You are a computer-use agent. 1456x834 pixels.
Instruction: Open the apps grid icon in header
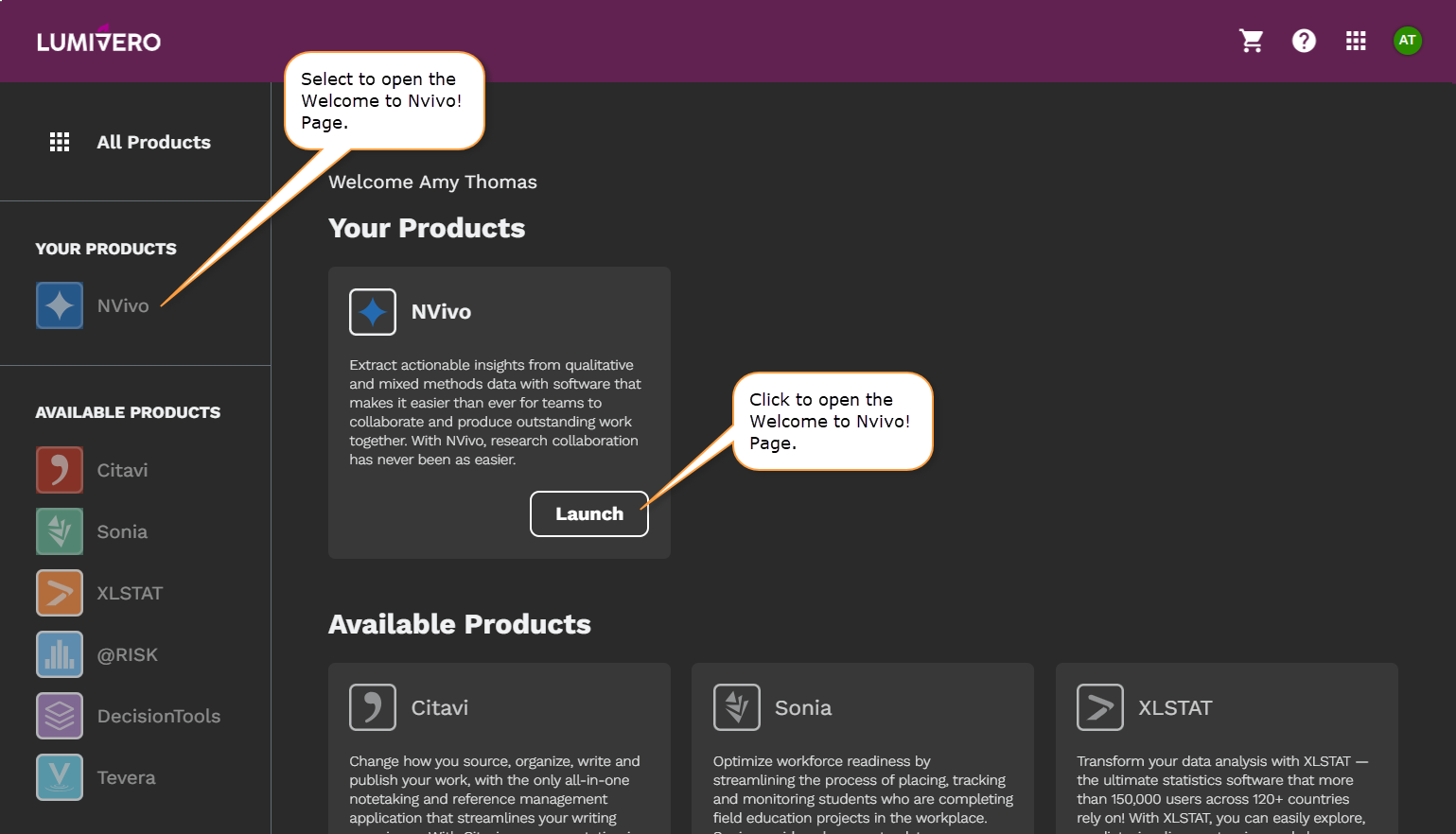1356,41
